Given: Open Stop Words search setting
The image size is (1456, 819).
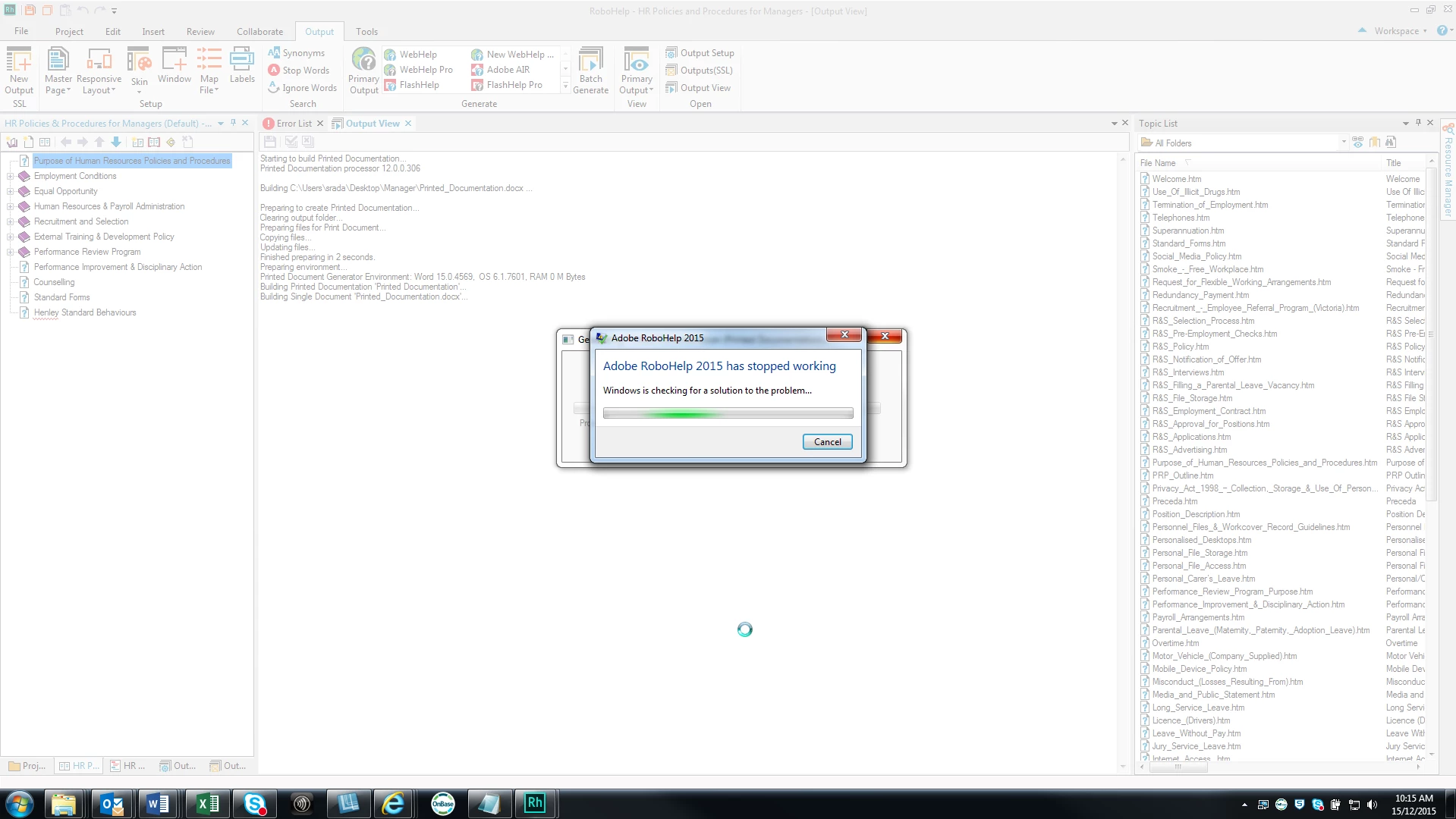Looking at the screenshot, I should tap(299, 71).
